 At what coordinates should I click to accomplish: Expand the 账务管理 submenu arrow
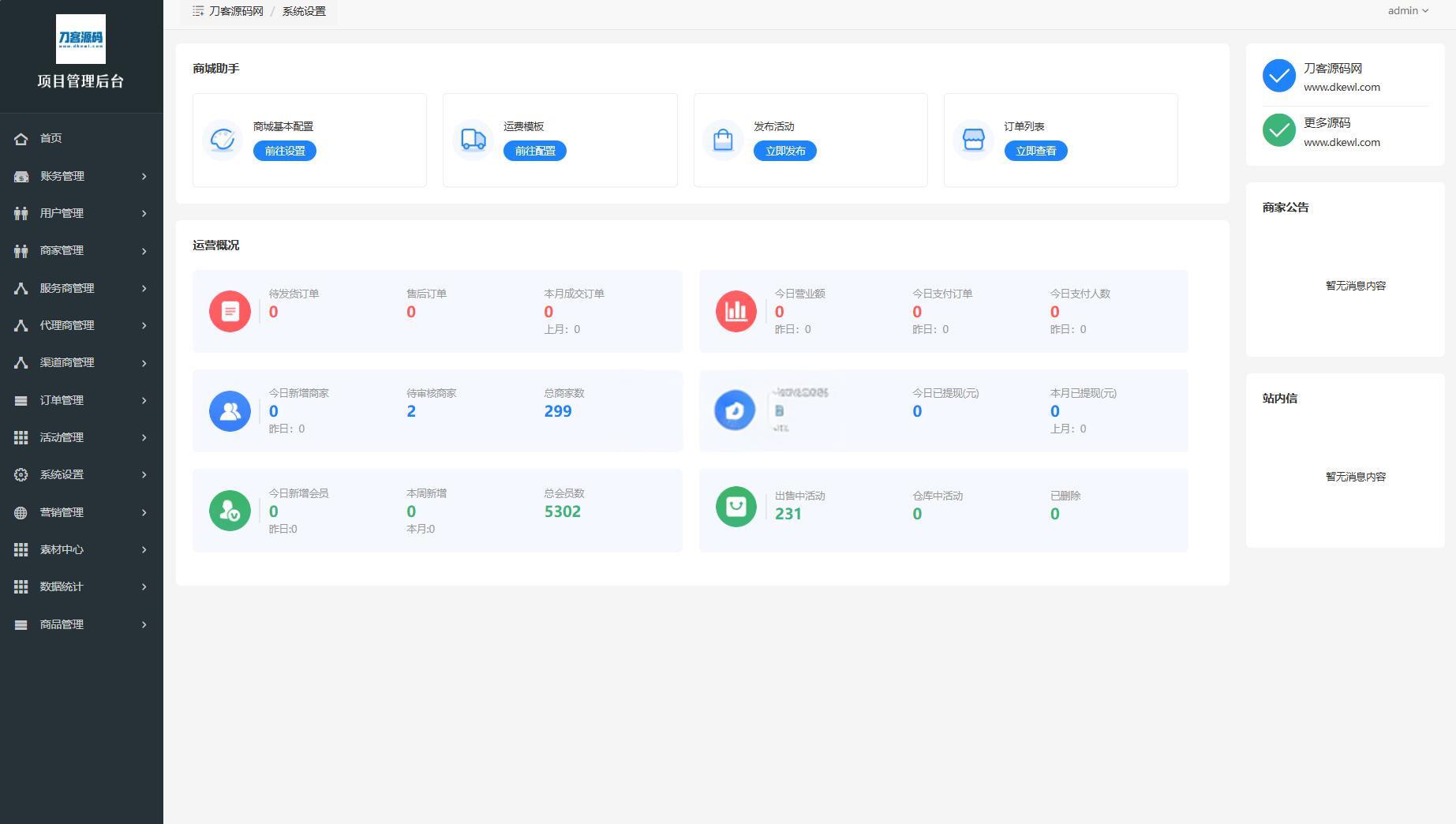click(144, 176)
